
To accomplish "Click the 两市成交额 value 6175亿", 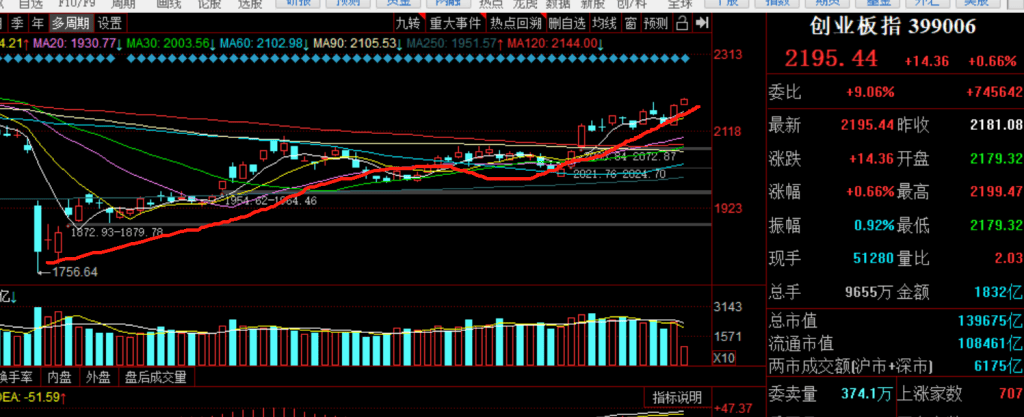I will (999, 365).
